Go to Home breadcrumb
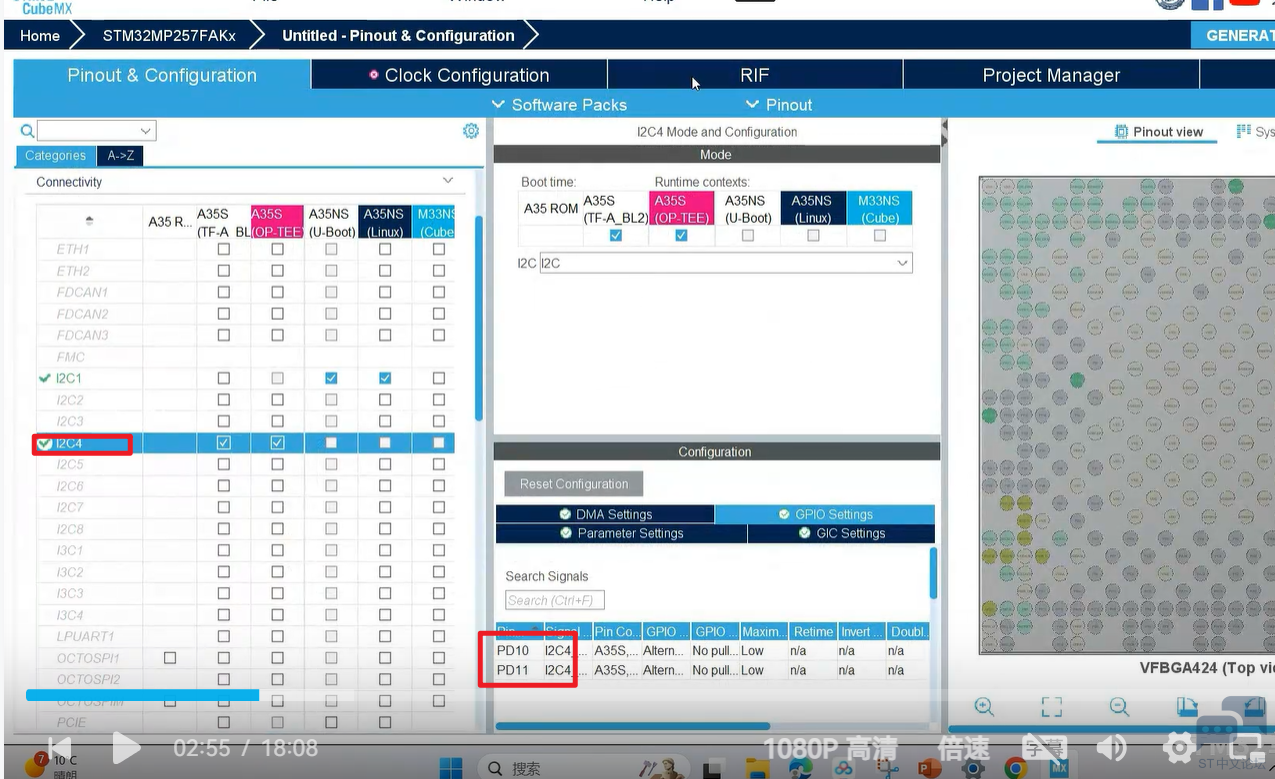 tap(40, 35)
